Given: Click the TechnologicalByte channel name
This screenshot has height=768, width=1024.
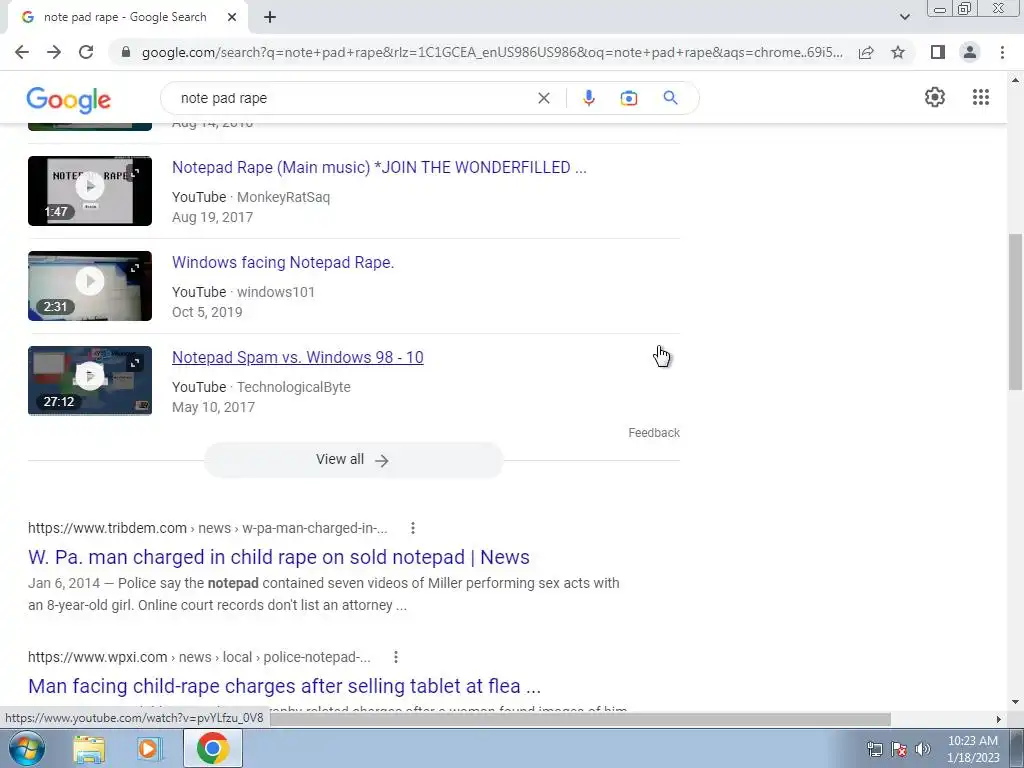Looking at the screenshot, I should [294, 387].
